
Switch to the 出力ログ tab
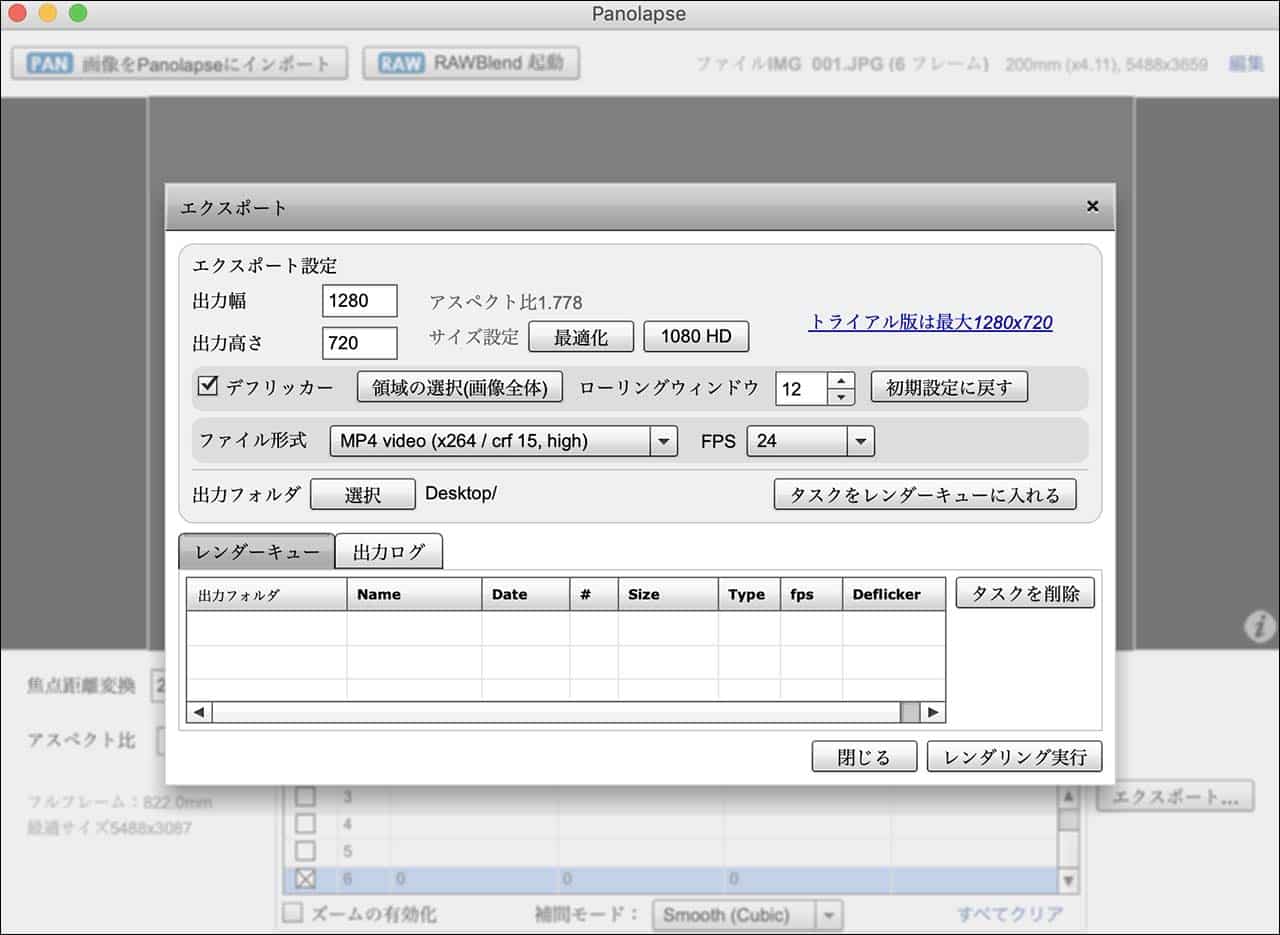click(x=389, y=551)
